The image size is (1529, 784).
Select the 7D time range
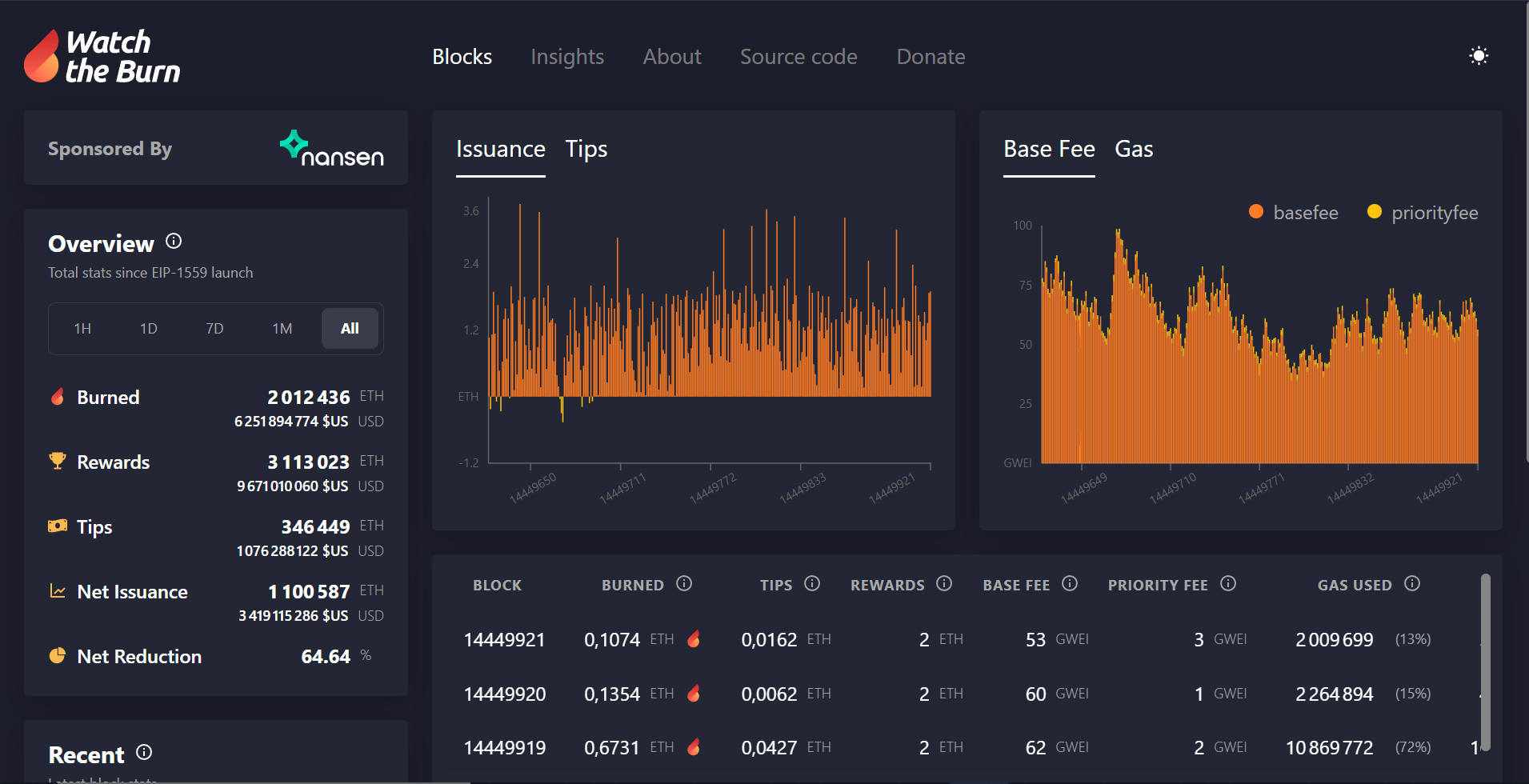pos(214,329)
